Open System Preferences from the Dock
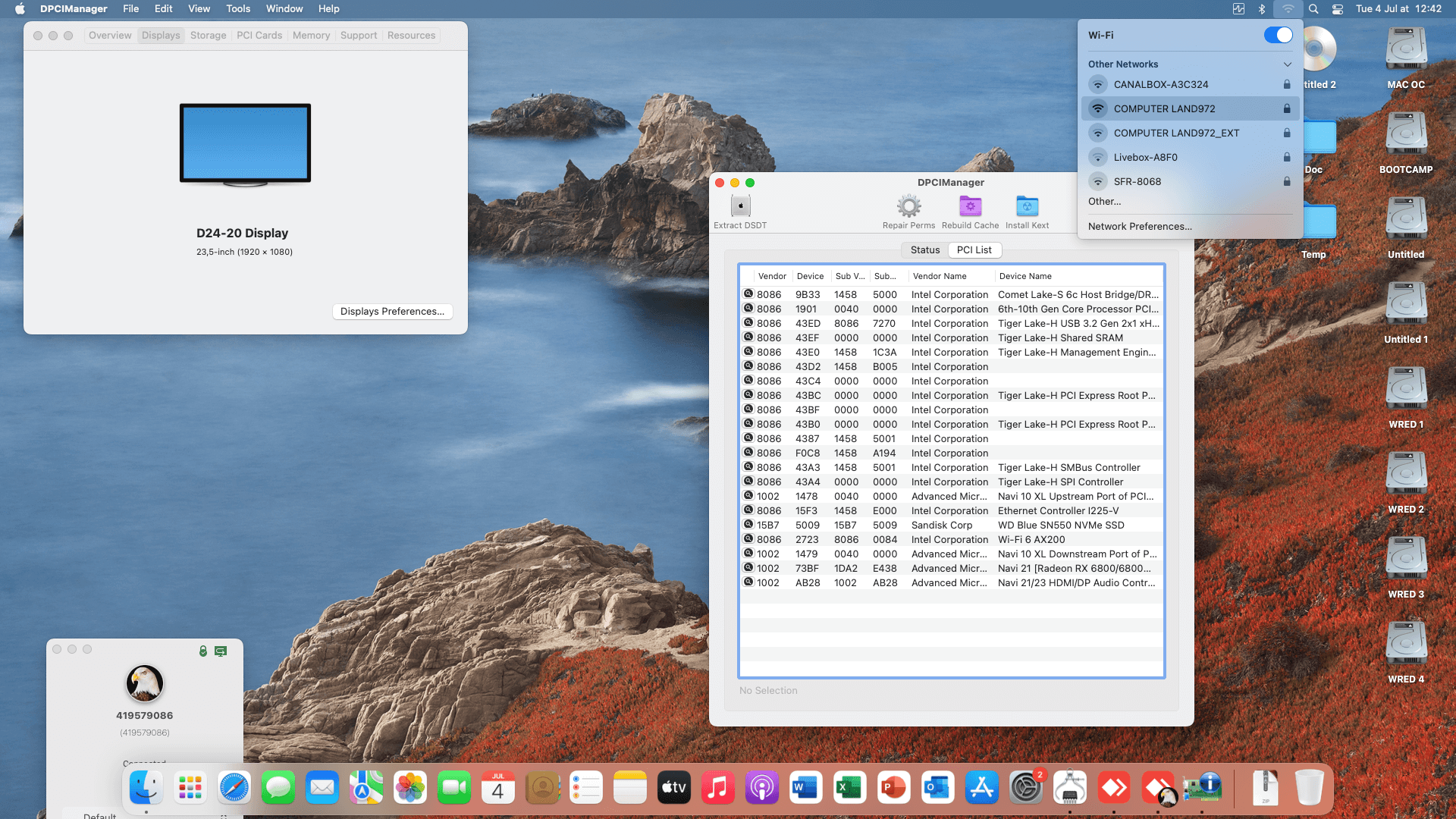This screenshot has height=819, width=1456. click(1025, 789)
